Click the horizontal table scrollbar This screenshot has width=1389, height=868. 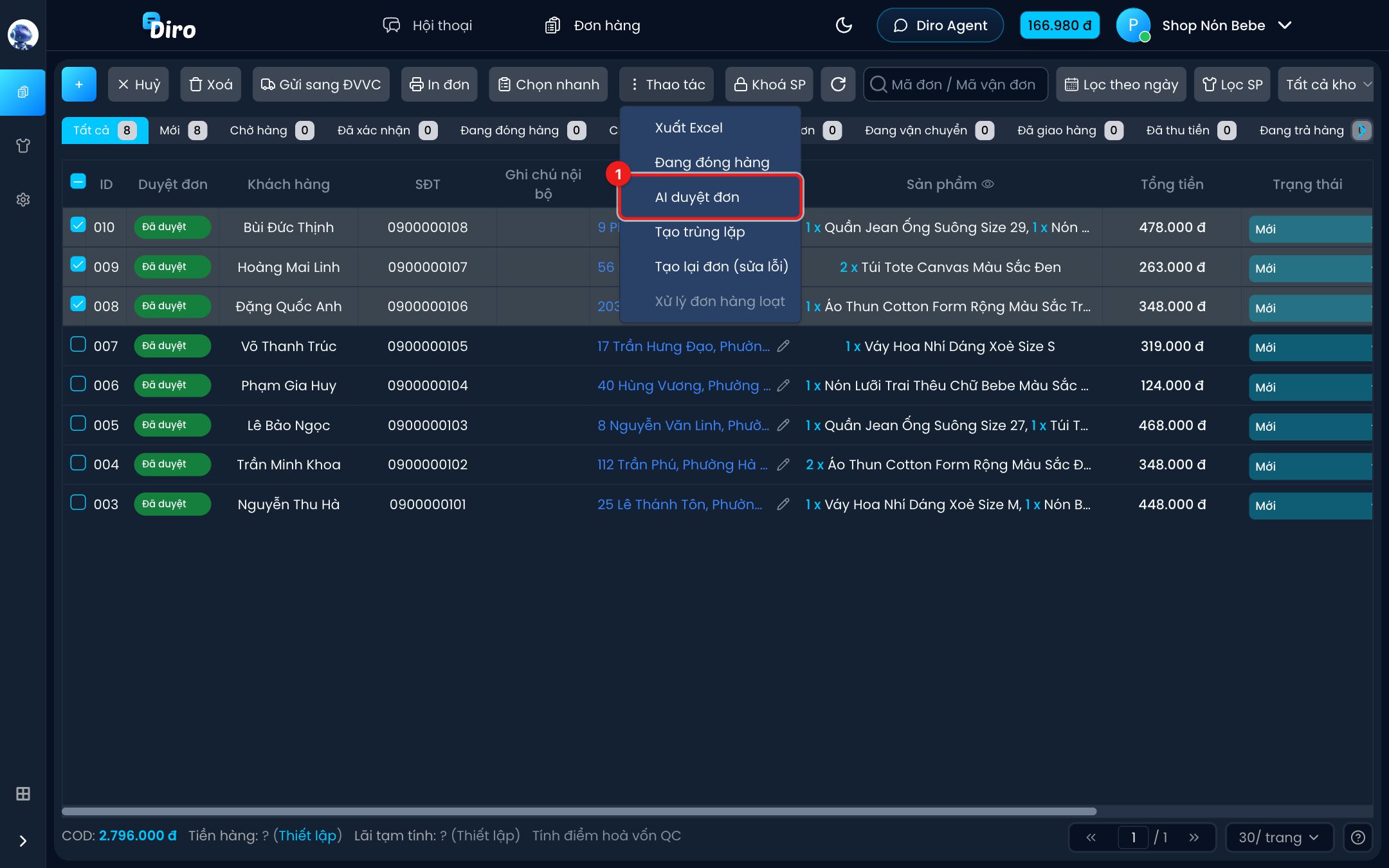click(579, 811)
